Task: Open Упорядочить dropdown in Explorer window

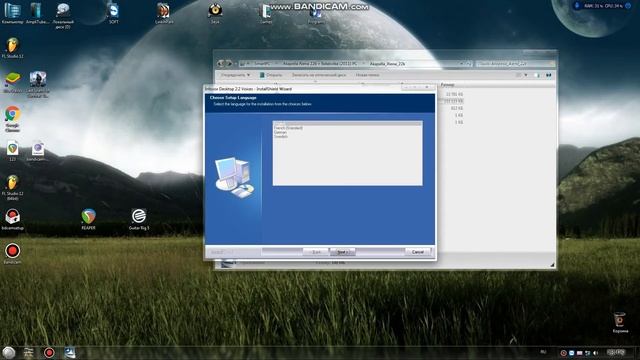Action: (x=235, y=75)
